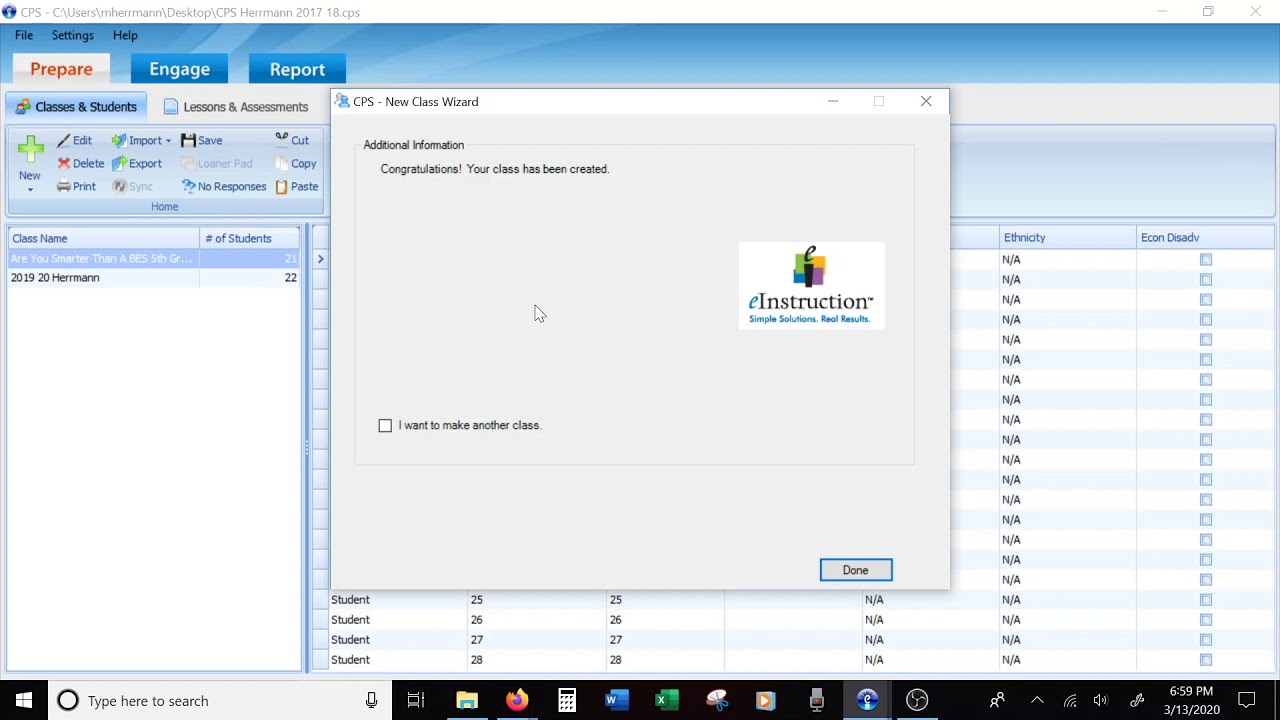
Task: Open the File menu
Action: [x=24, y=35]
